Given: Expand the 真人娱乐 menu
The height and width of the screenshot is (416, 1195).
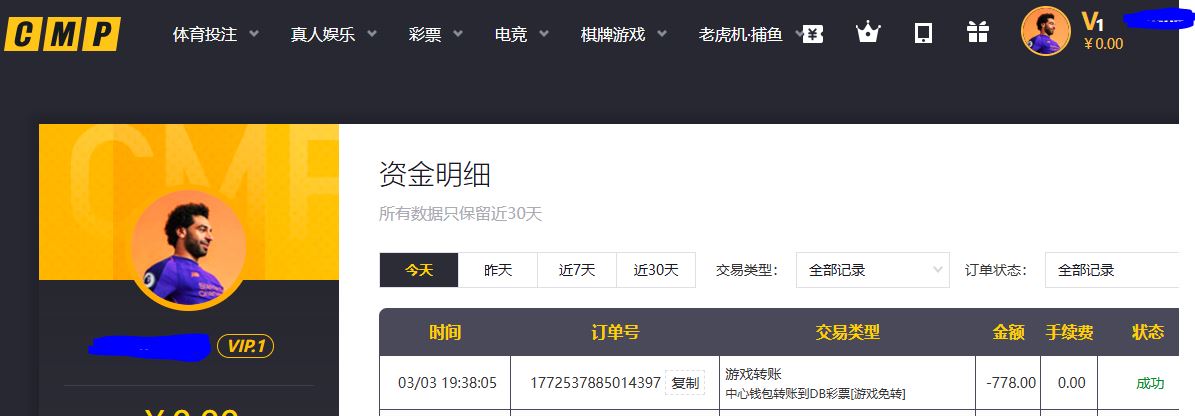Looking at the screenshot, I should pos(333,34).
